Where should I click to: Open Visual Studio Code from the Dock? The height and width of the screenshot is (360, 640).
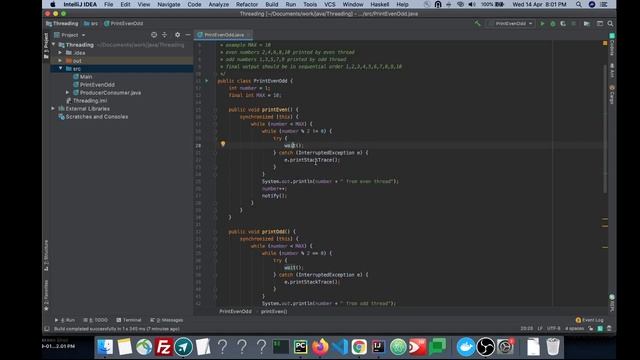[x=340, y=347]
